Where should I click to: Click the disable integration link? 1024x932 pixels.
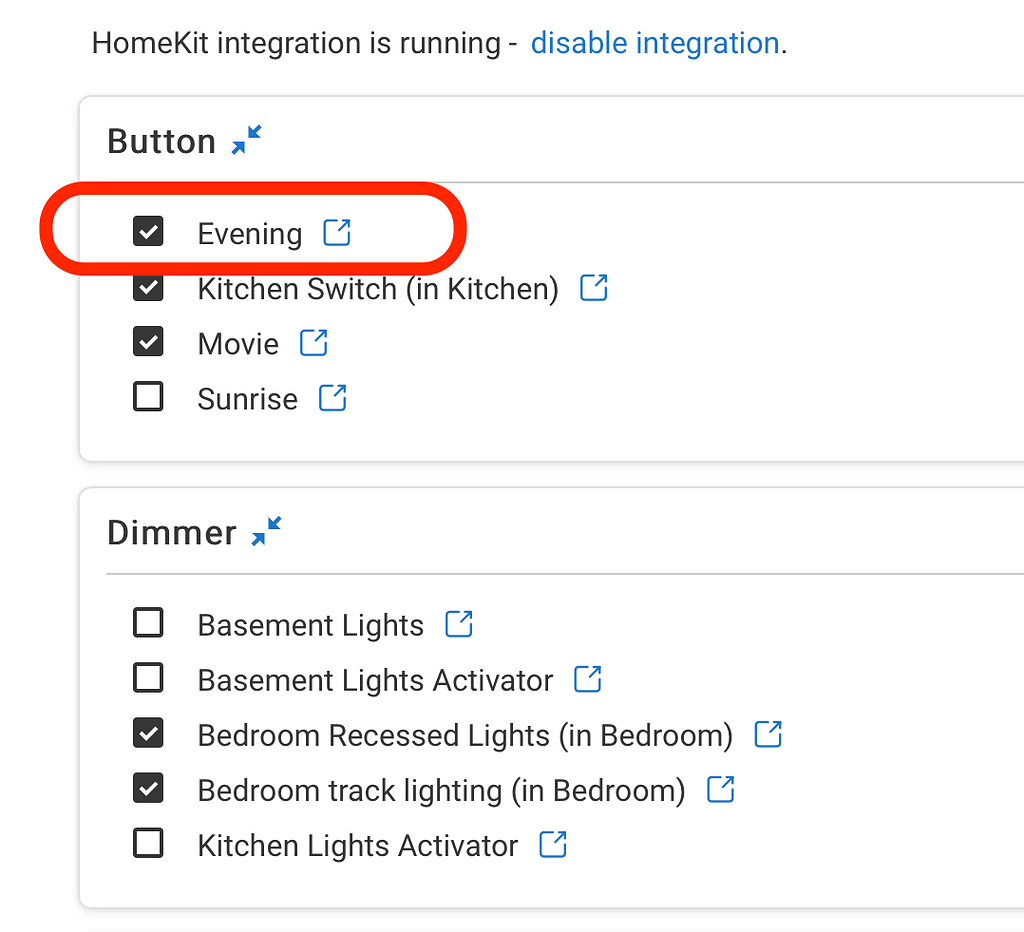click(655, 43)
